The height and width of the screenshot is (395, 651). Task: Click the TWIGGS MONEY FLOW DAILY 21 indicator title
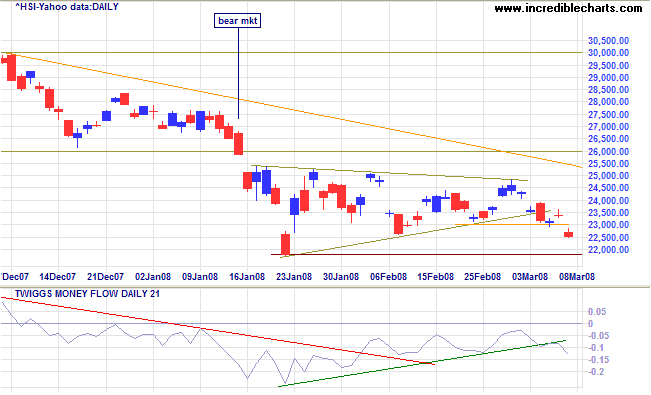[87, 294]
